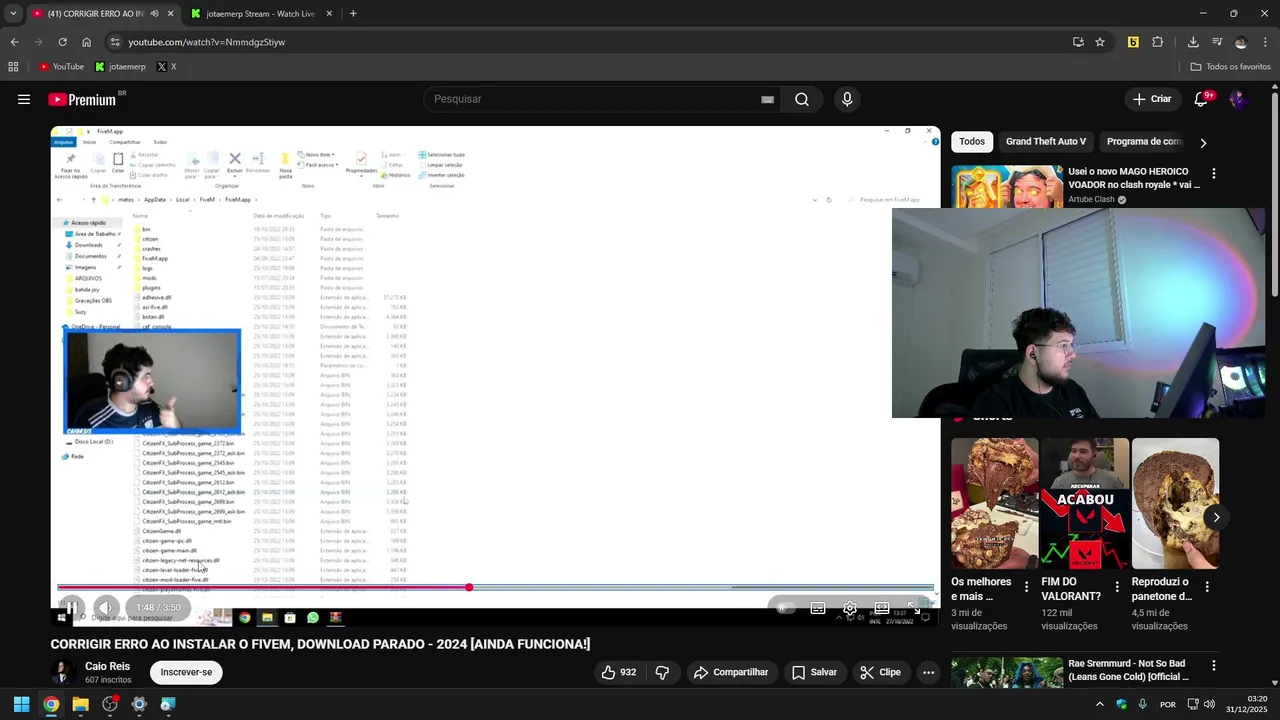The image size is (1280, 720).
Task: Click the Clipe button
Action: pyautogui.click(x=880, y=672)
